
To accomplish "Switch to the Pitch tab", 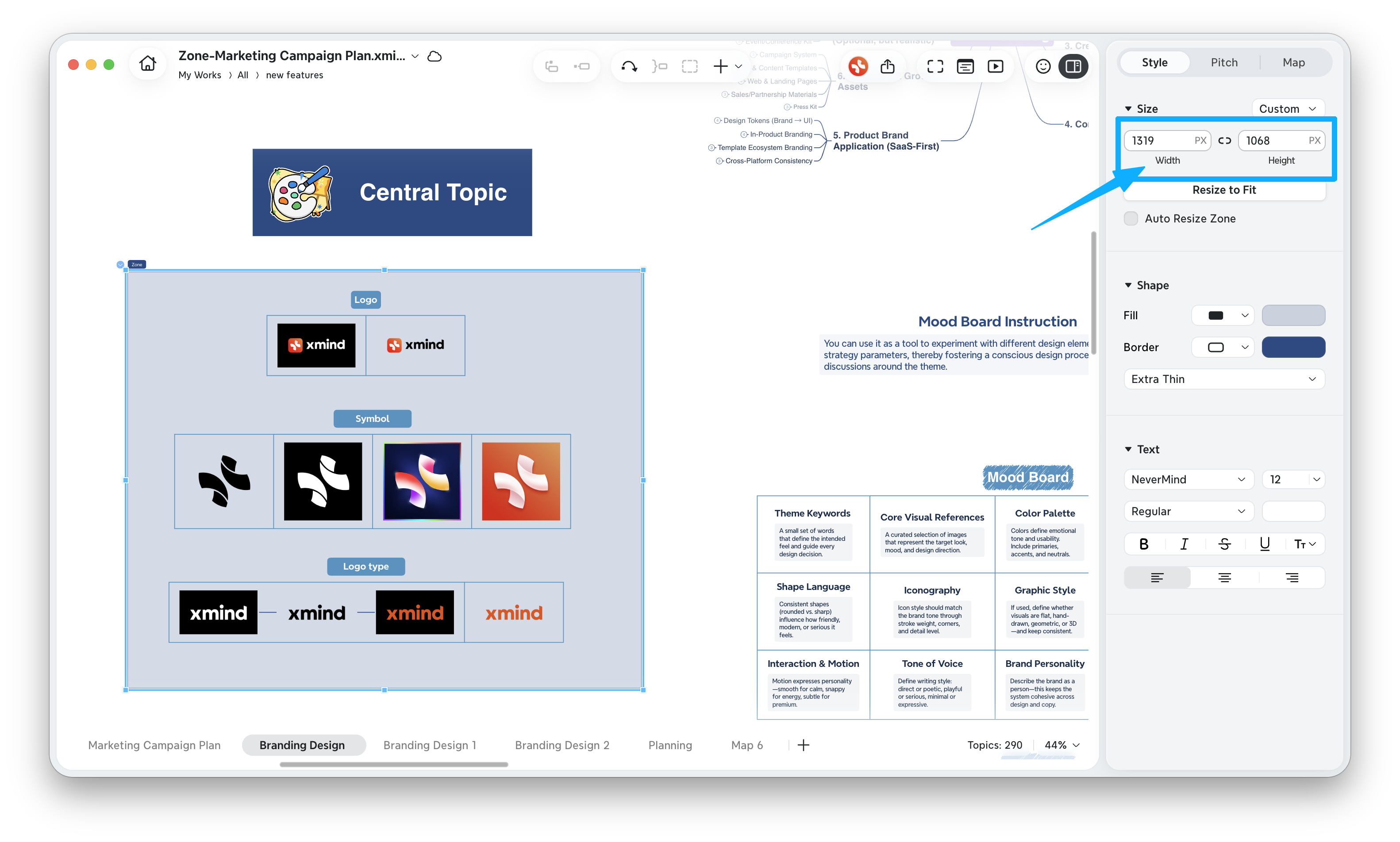I will [1224, 62].
